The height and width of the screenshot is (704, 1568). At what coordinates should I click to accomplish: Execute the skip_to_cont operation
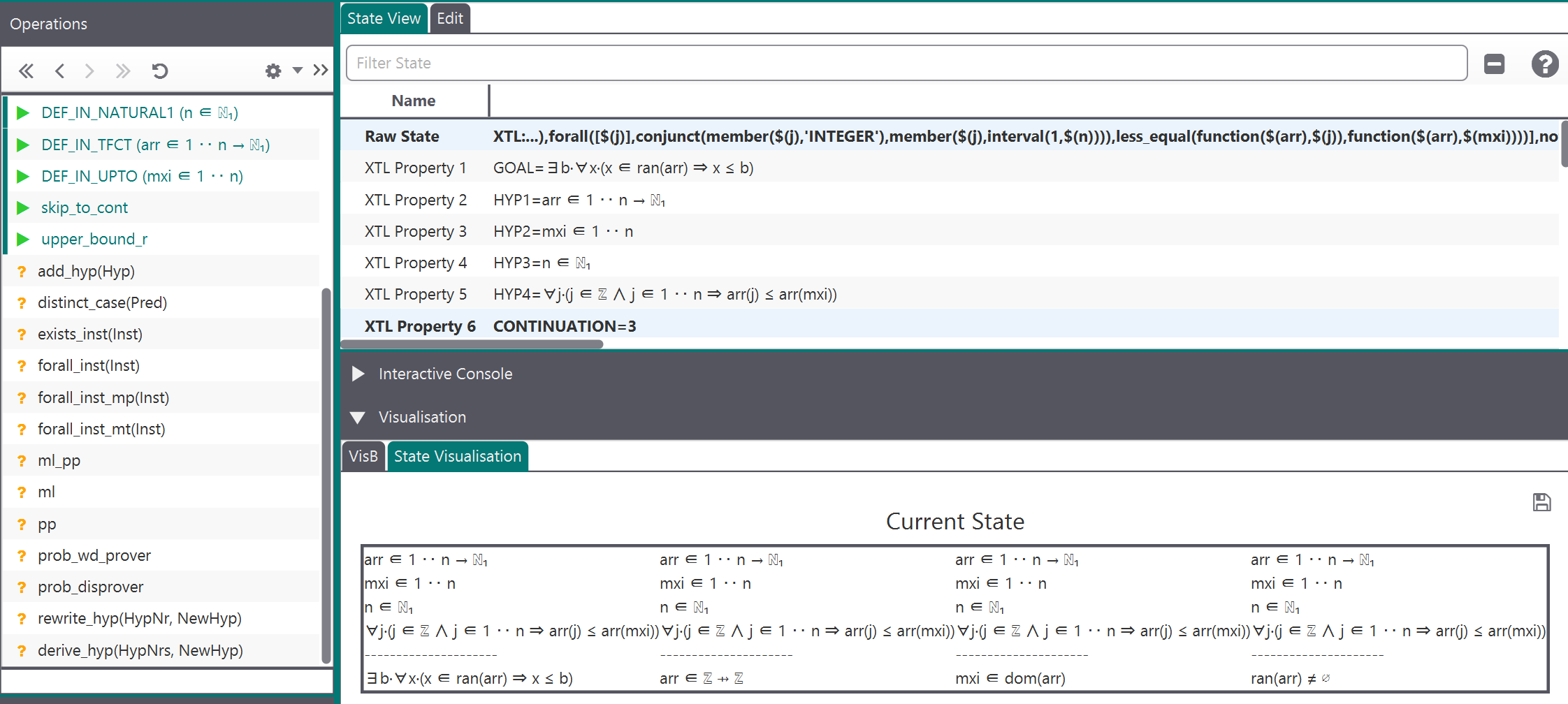(84, 208)
